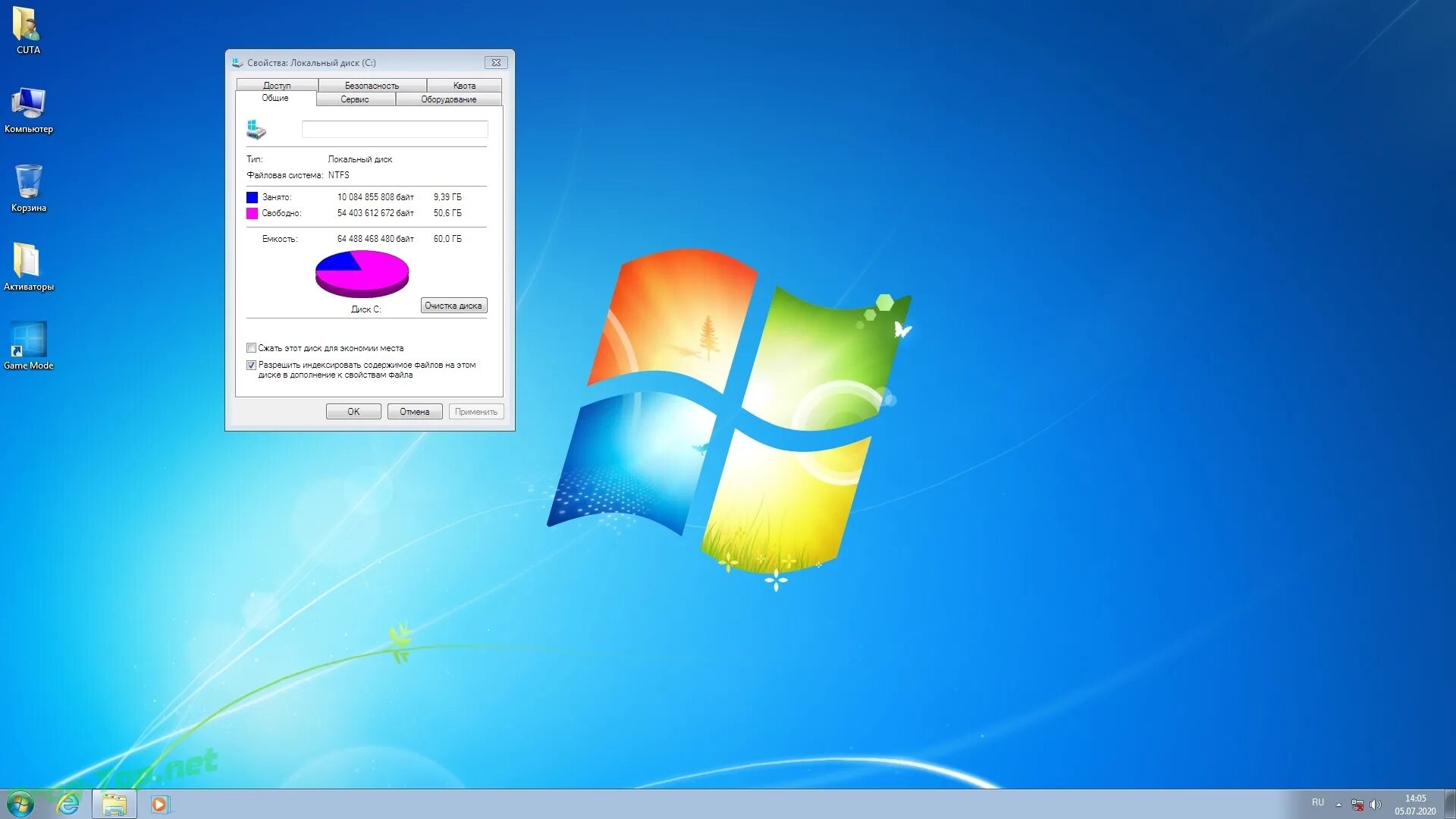Launch Internet Explorer from taskbar
The width and height of the screenshot is (1456, 819).
(68, 804)
